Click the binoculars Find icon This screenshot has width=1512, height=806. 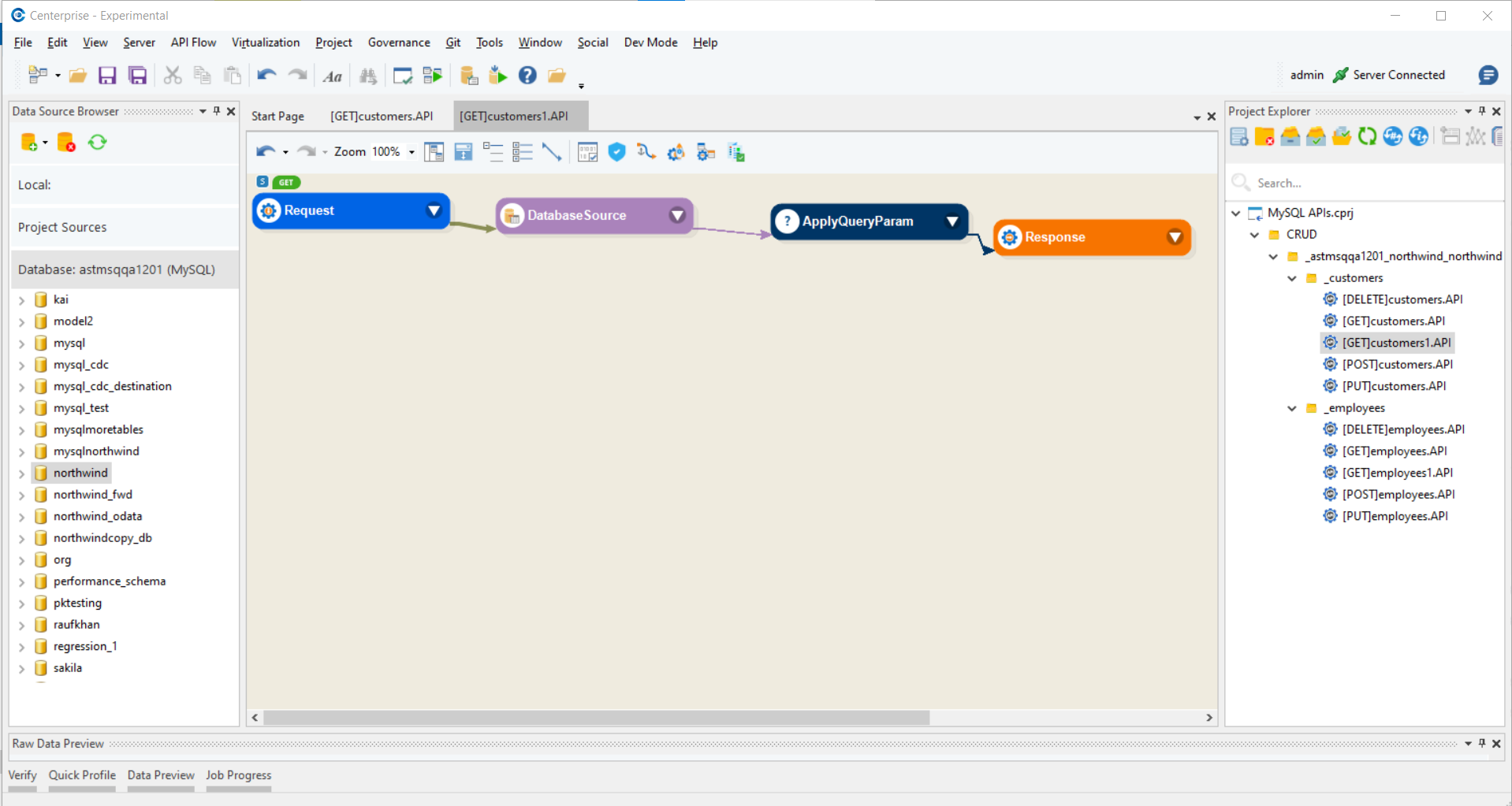(368, 76)
